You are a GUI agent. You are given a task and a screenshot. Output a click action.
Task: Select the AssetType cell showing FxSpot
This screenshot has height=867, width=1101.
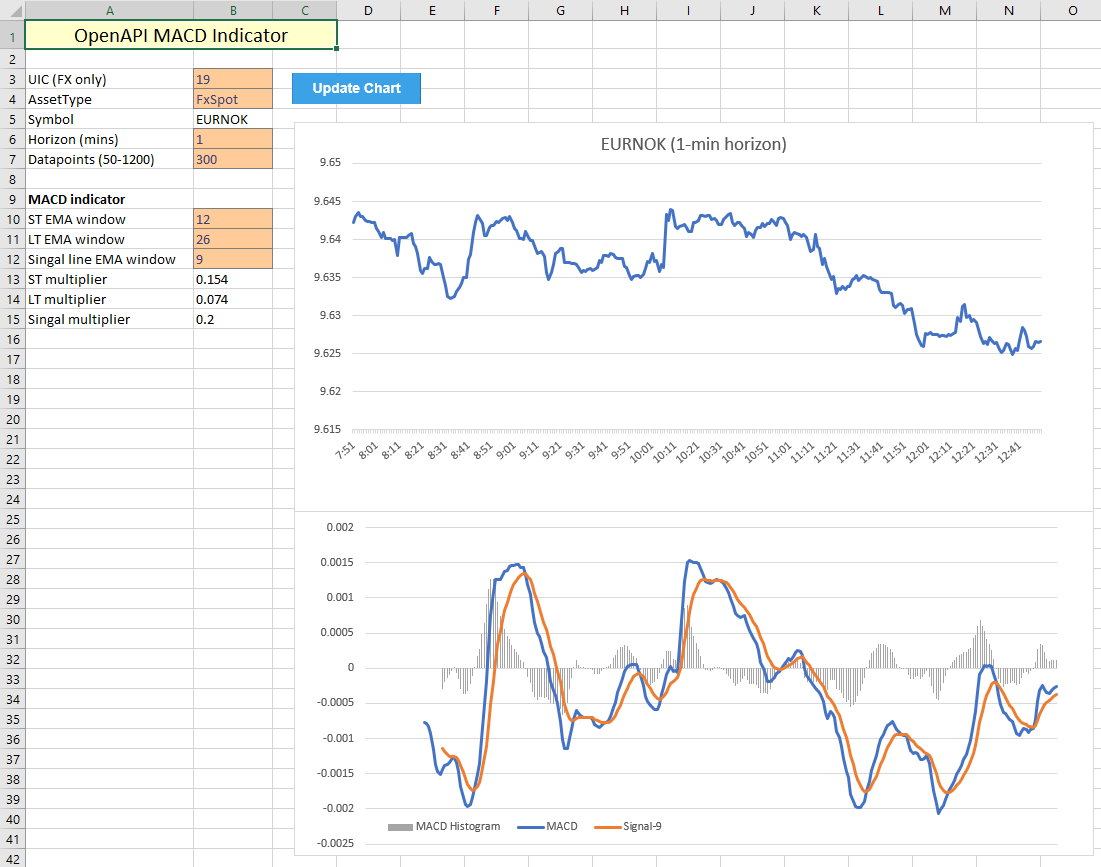(x=232, y=99)
